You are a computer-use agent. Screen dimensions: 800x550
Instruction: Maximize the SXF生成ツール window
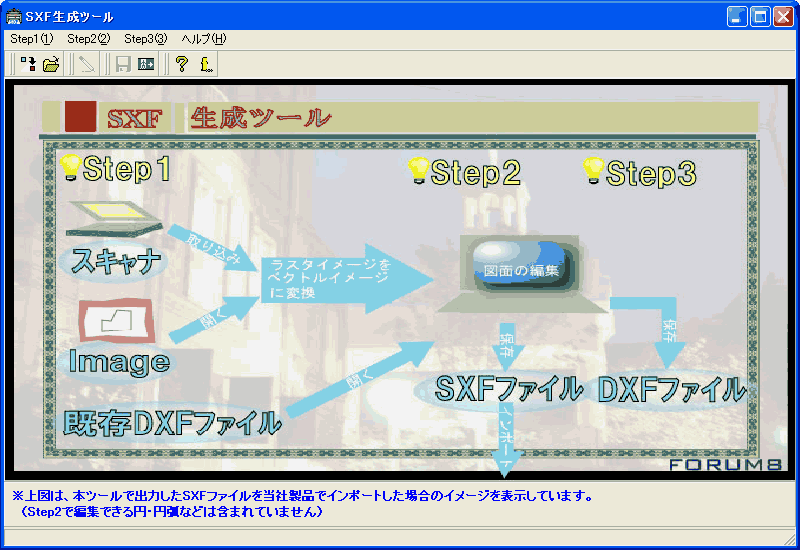coord(760,17)
